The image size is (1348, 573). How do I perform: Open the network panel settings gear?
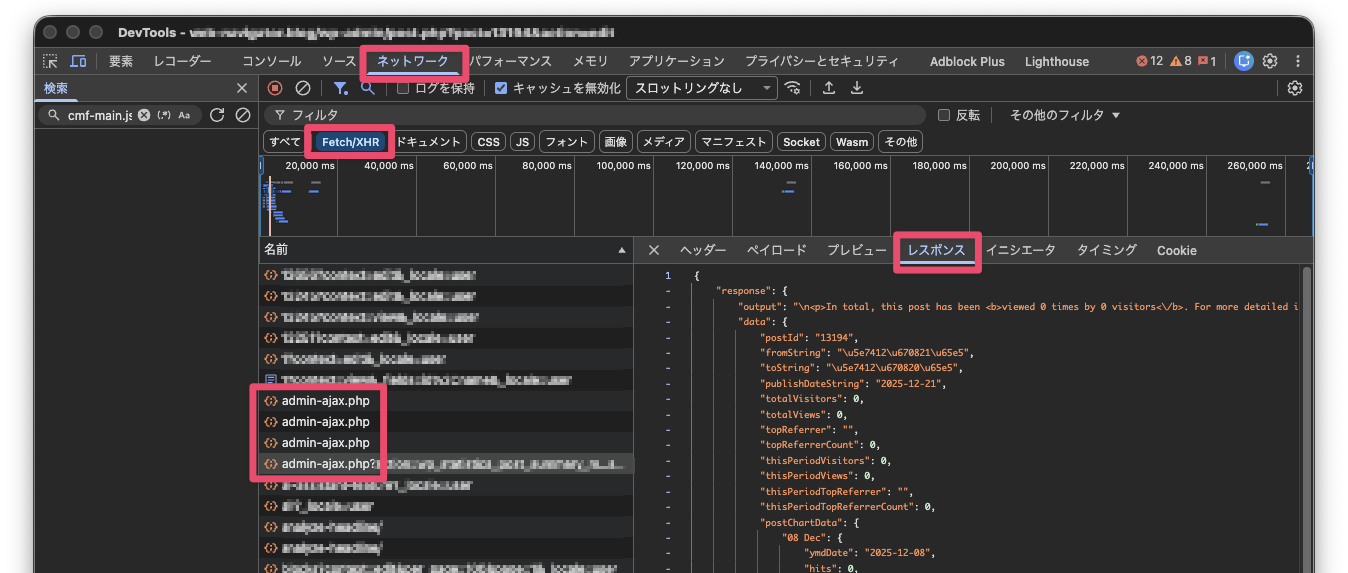click(x=1295, y=88)
